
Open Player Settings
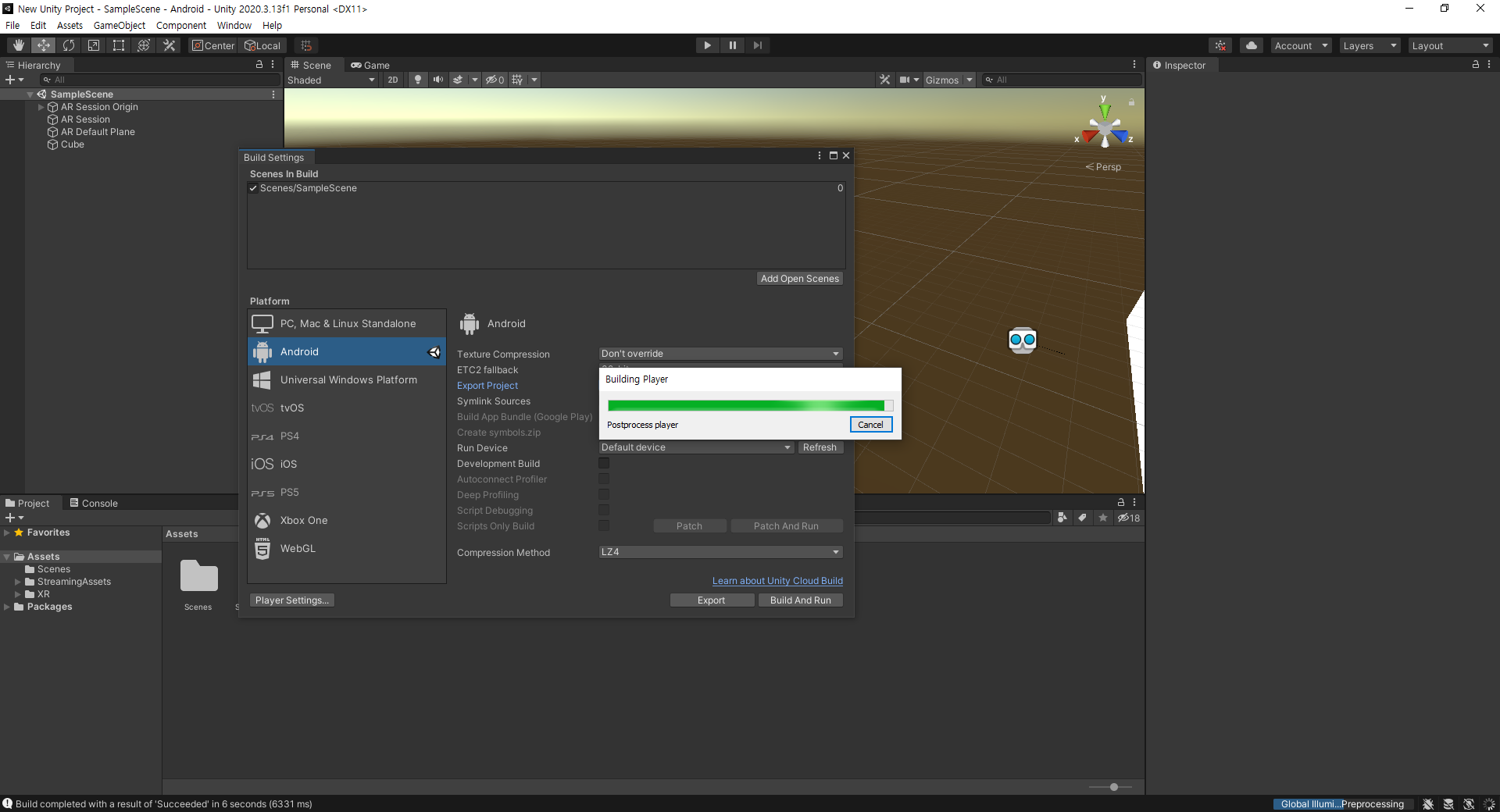coord(292,600)
